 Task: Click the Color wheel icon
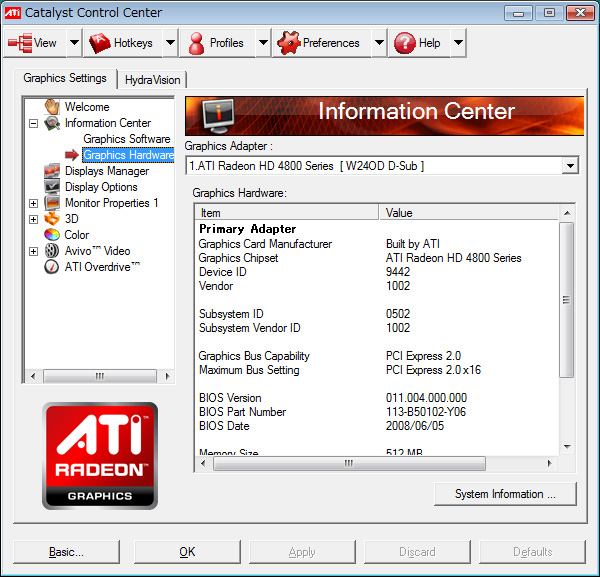click(52, 235)
